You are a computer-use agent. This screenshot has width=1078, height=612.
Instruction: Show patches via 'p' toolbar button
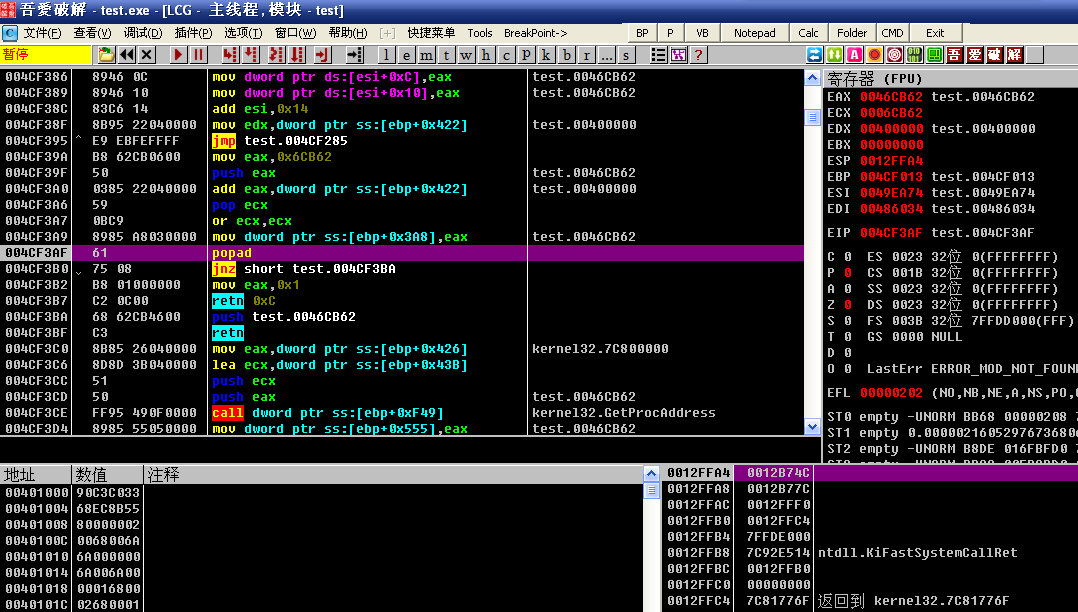point(527,55)
